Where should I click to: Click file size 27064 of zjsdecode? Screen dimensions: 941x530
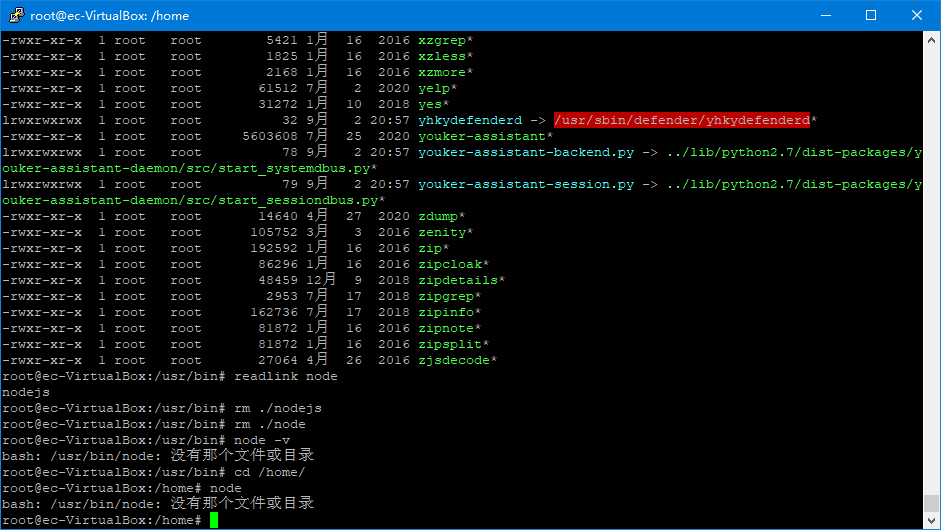tap(278, 360)
